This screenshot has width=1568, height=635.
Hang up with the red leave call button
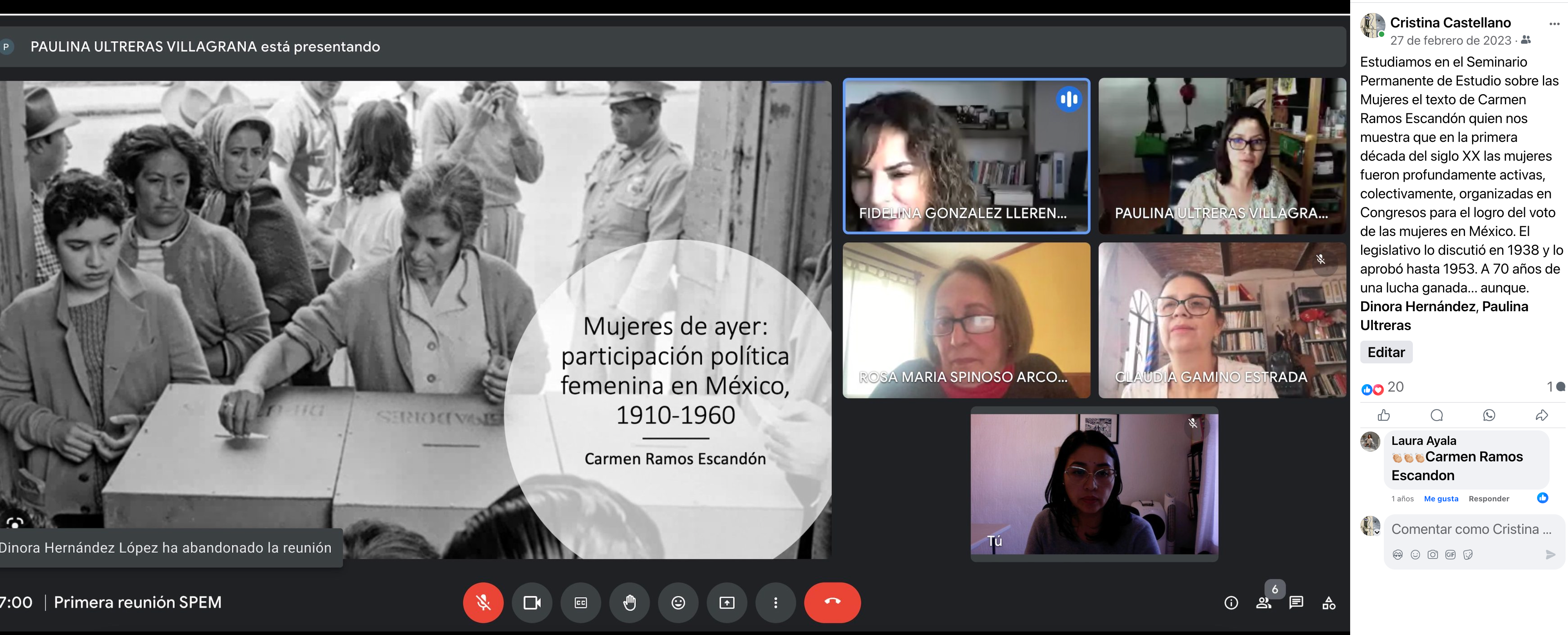[832, 602]
